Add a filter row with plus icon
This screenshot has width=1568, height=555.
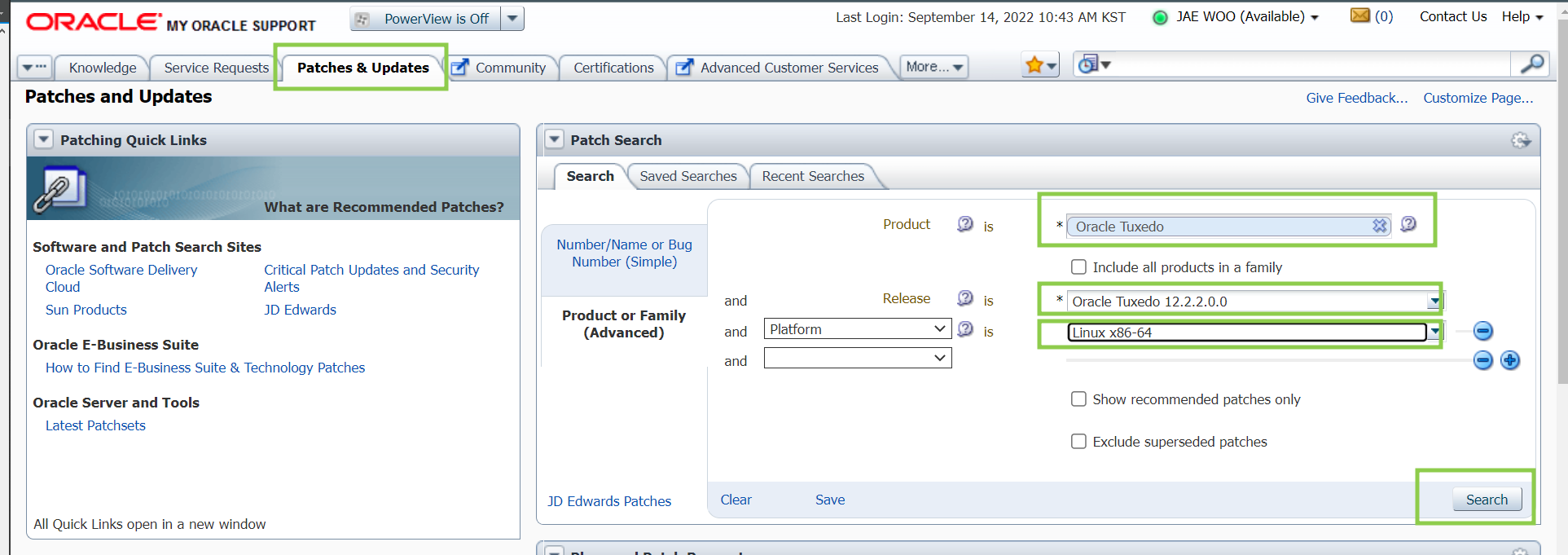point(1510,360)
